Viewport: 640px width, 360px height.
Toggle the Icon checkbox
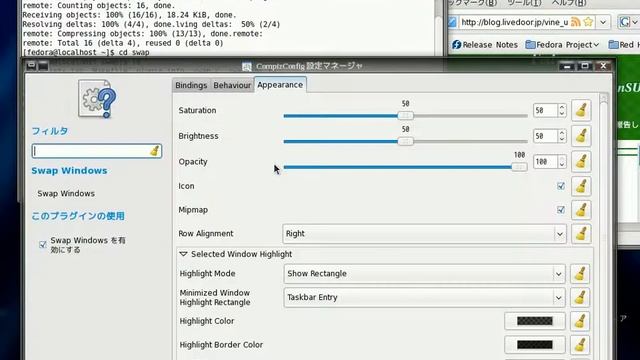[561, 186]
